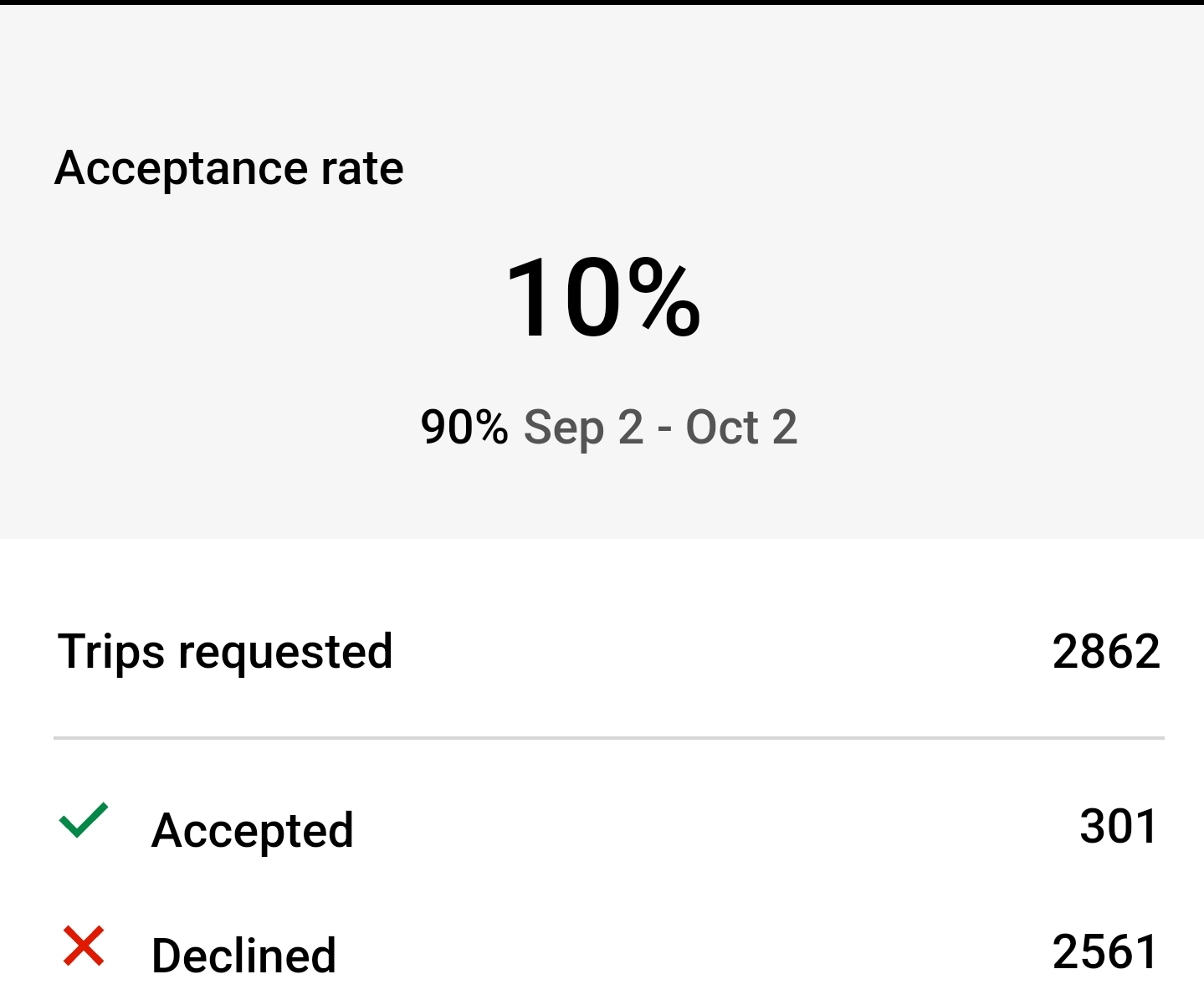Select the "Oct 2" end date

741,428
